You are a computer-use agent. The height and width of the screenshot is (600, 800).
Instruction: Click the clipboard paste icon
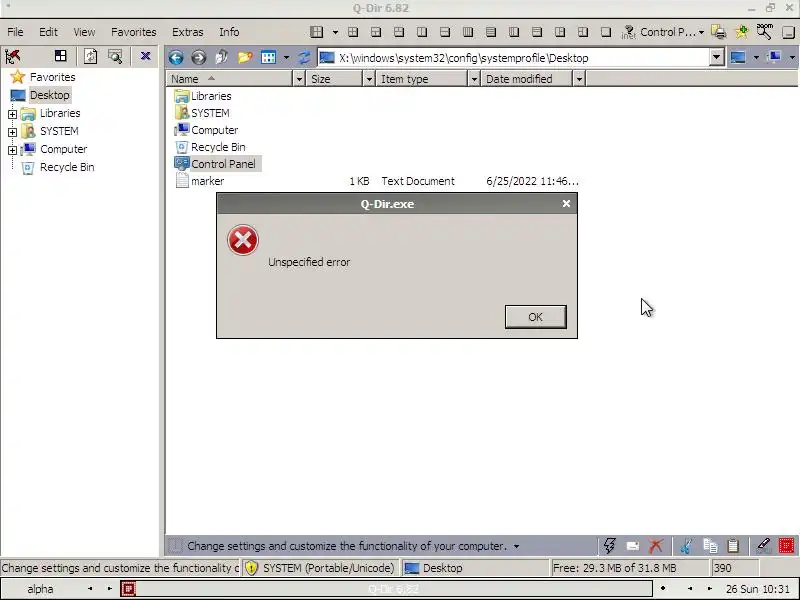[x=733, y=546]
